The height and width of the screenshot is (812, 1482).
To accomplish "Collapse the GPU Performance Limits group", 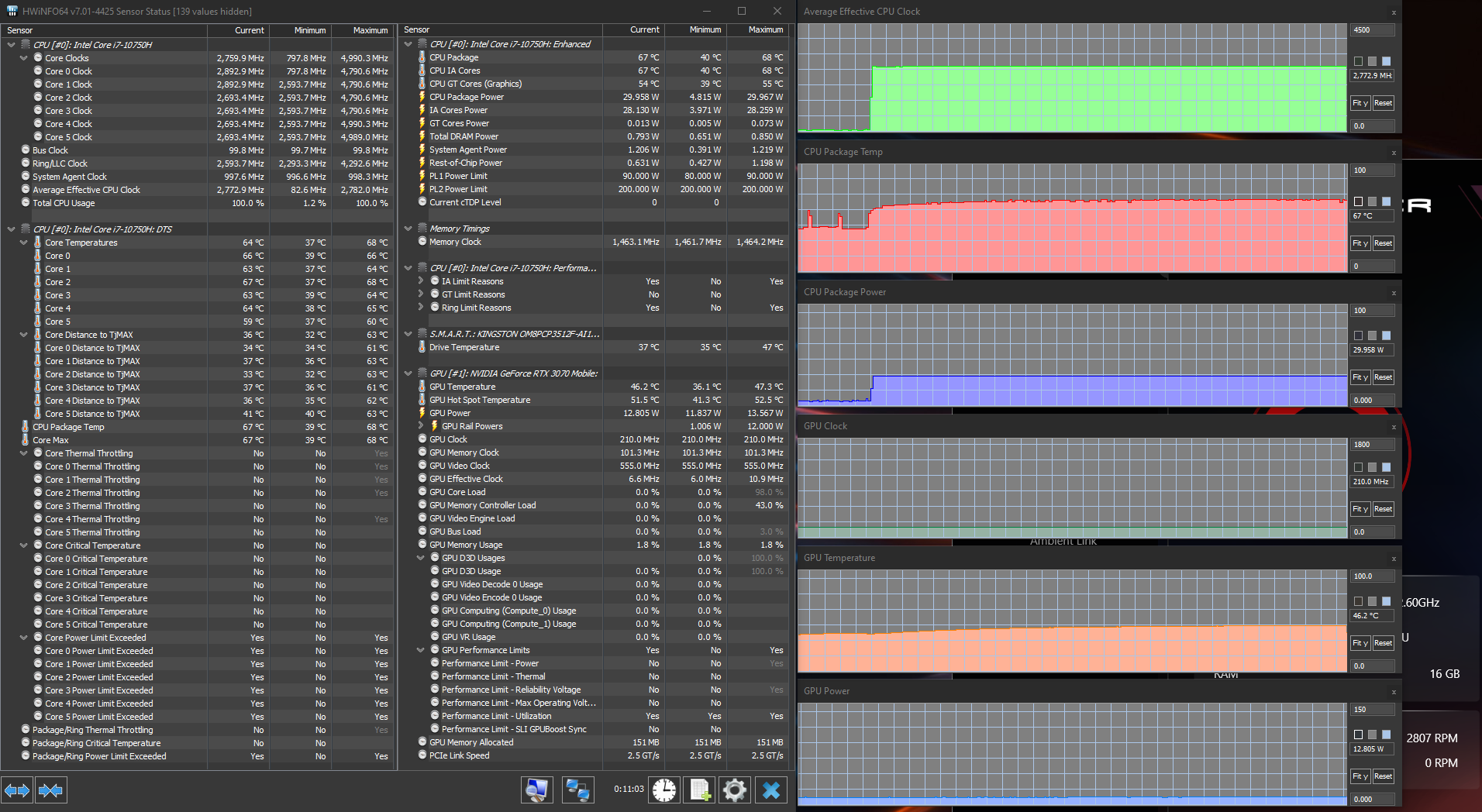I will [421, 650].
